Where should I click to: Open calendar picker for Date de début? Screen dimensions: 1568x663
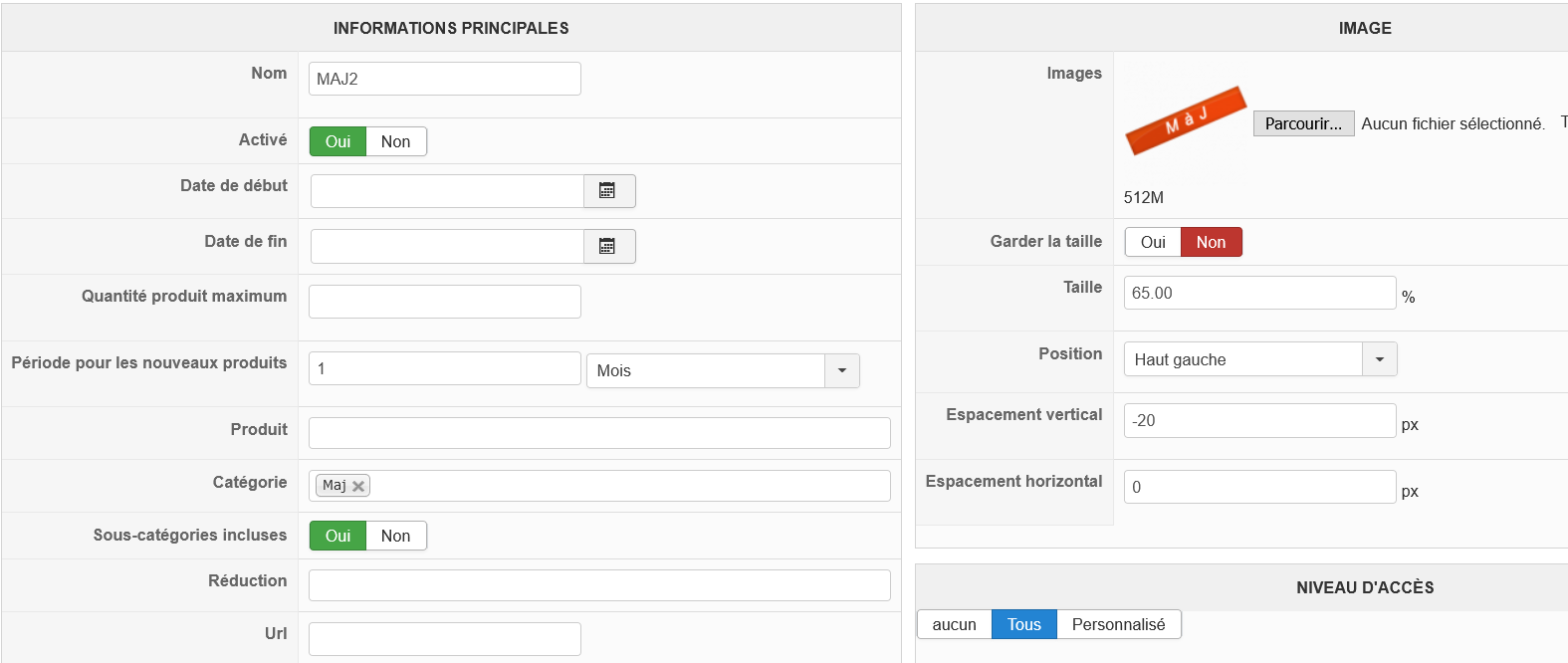point(608,191)
